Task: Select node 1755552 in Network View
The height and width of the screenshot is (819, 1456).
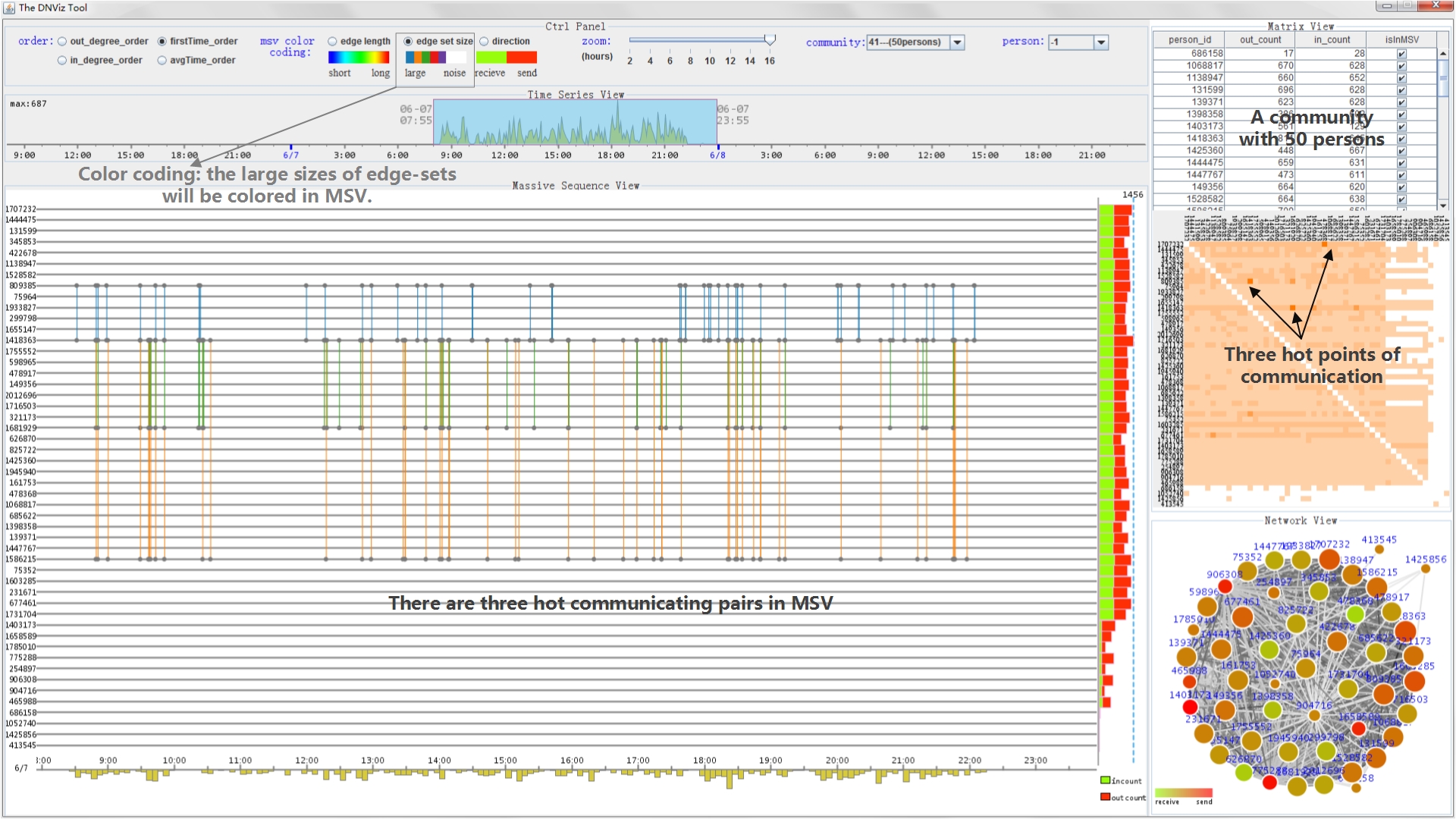Action: 1252,739
